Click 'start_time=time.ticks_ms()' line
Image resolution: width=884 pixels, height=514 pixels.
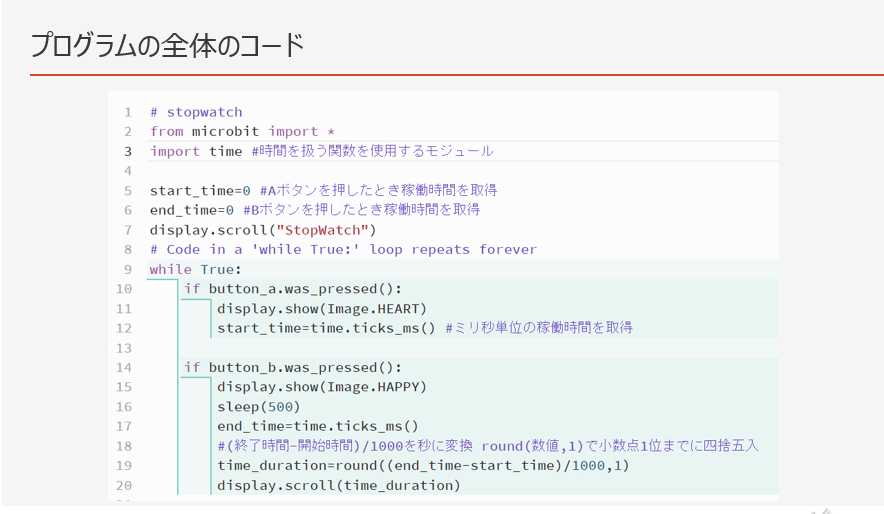tap(326, 328)
